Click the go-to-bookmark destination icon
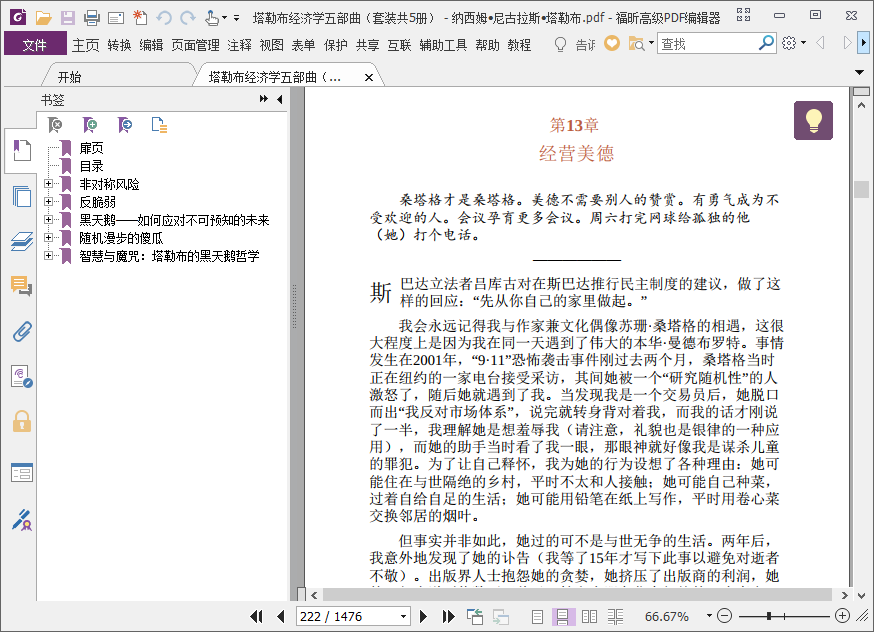Screen dimensions: 874x632 click(125, 125)
